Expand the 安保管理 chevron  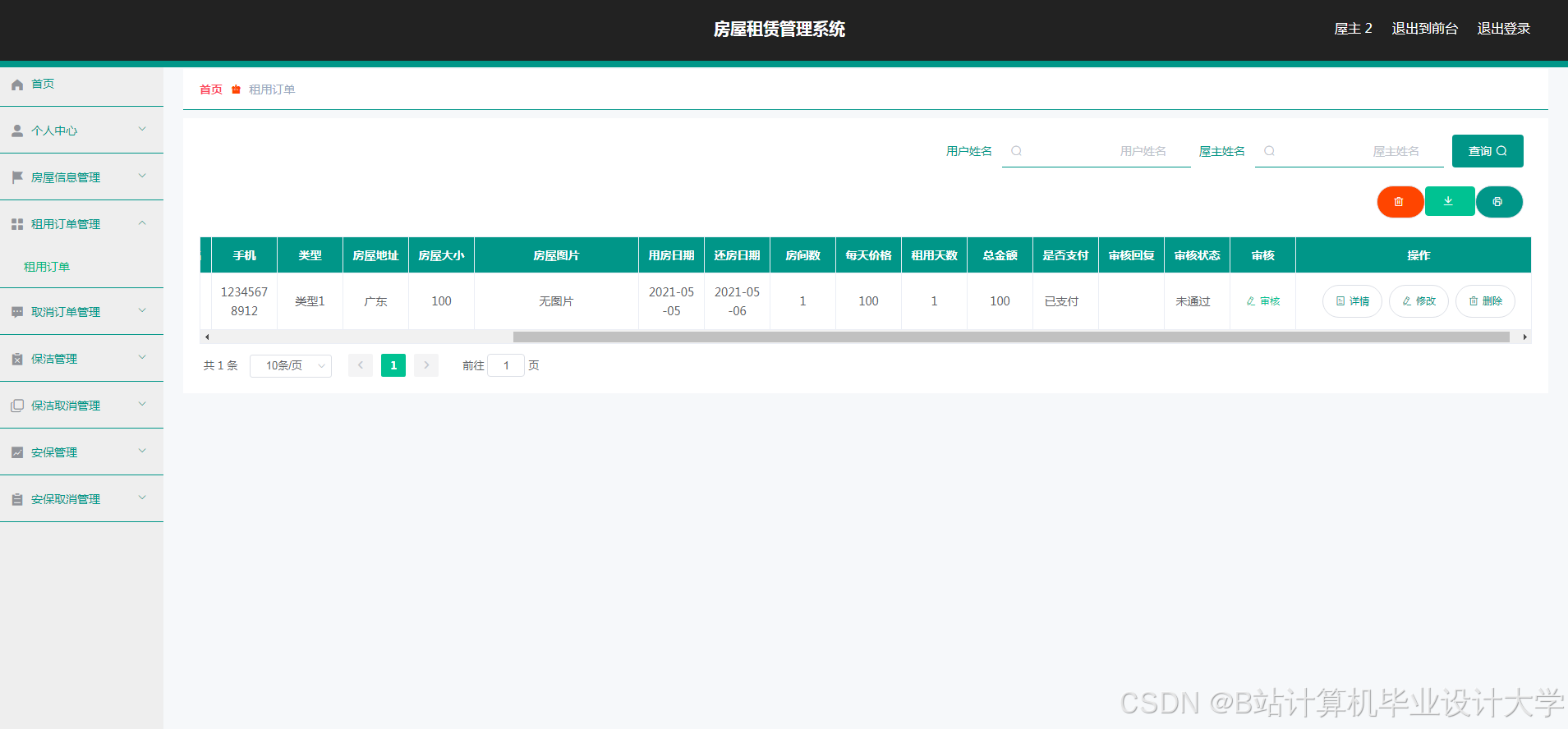click(142, 451)
